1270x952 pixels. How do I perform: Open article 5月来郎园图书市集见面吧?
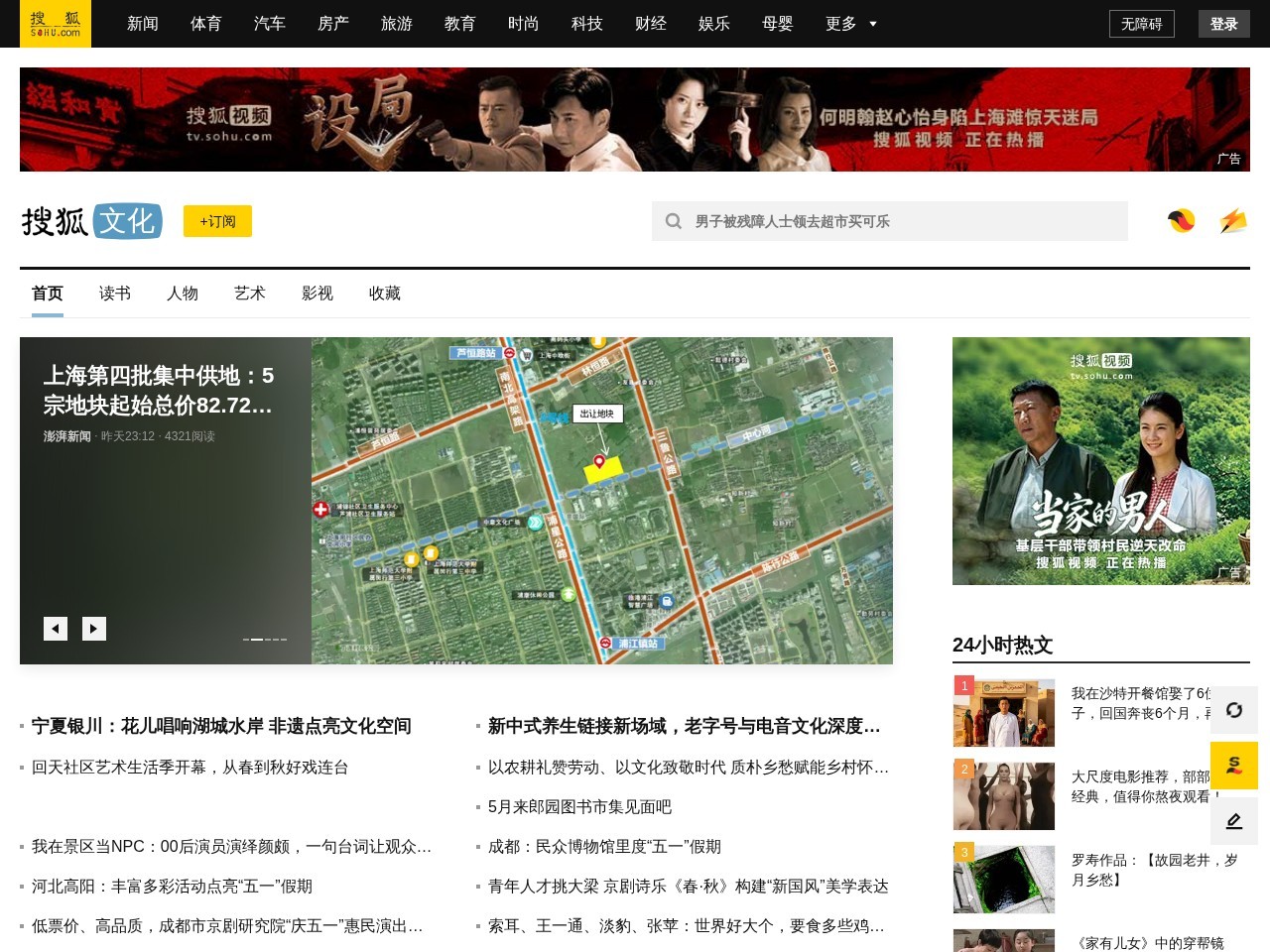click(579, 807)
